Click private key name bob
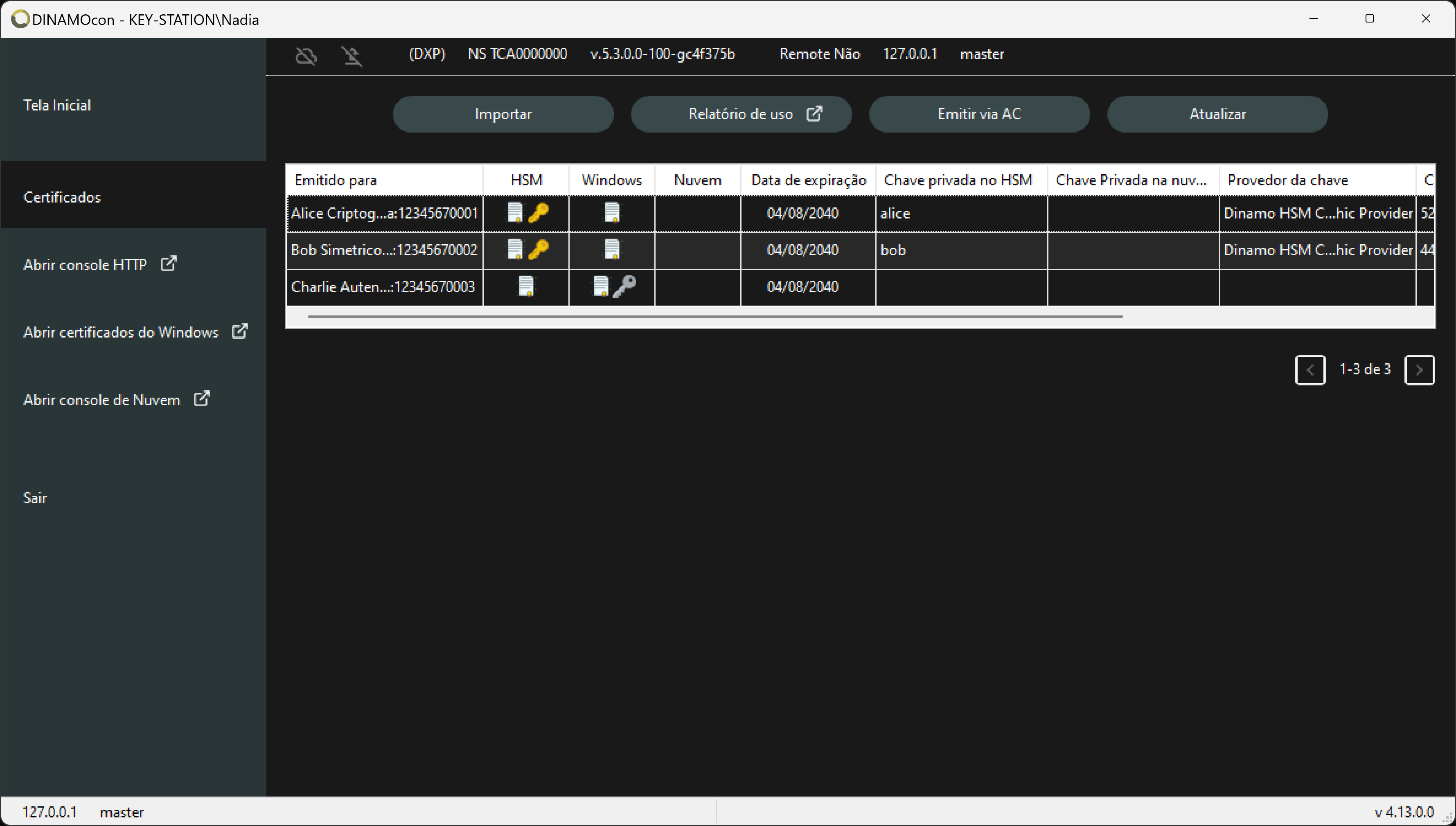Image resolution: width=1456 pixels, height=826 pixels. coord(893,250)
